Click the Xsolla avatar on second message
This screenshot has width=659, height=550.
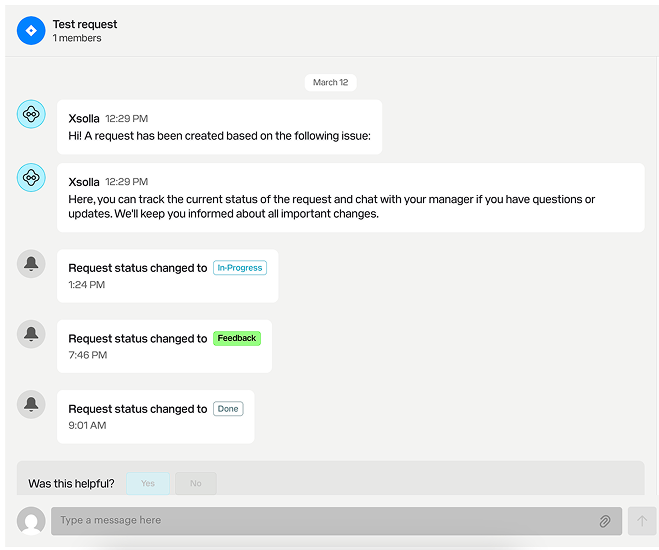pos(31,177)
